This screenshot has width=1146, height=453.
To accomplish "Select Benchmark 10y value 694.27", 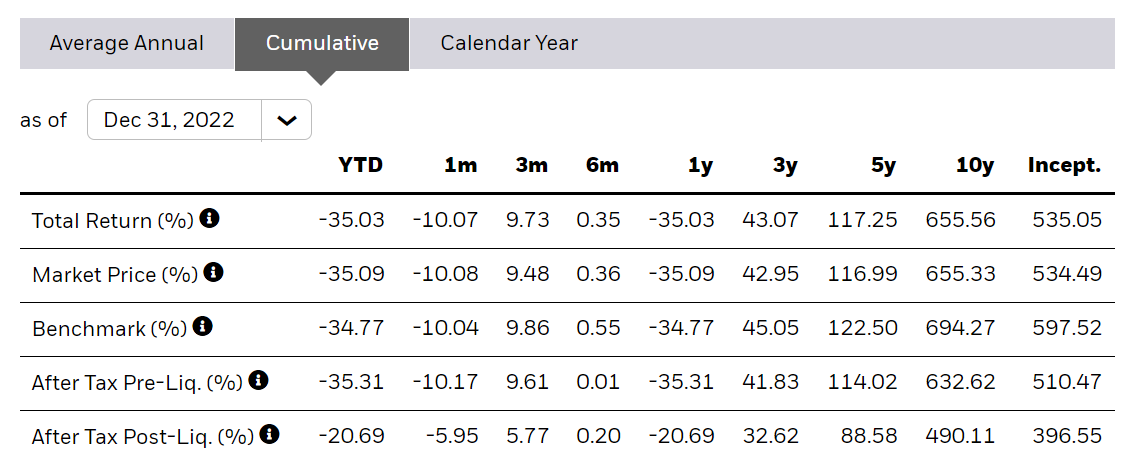I will click(960, 327).
